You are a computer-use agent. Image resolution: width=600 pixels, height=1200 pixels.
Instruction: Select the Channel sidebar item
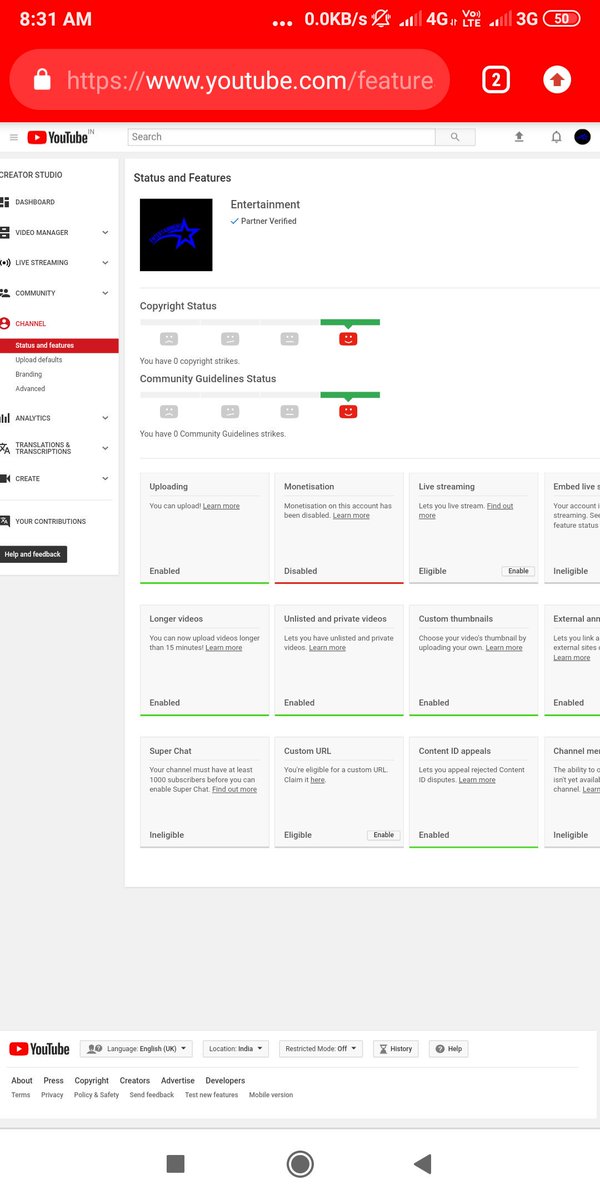click(x=30, y=324)
